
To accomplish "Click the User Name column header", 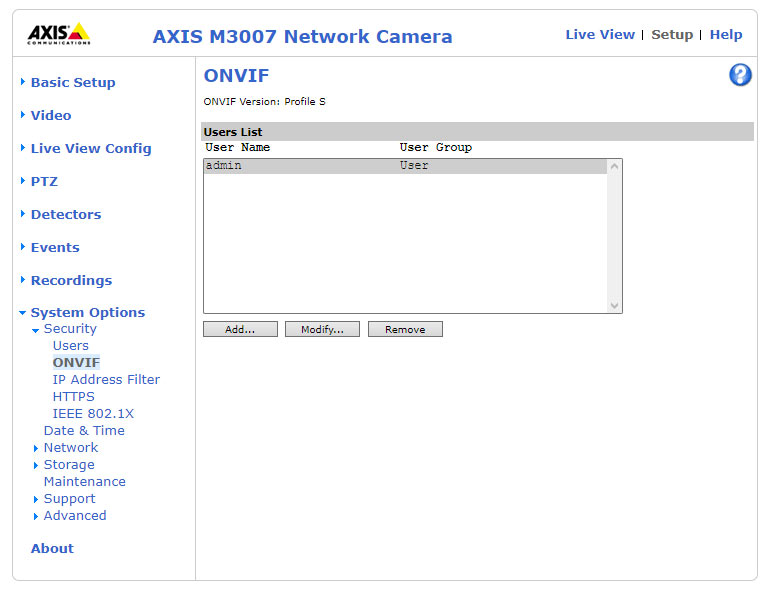I will coord(238,148).
